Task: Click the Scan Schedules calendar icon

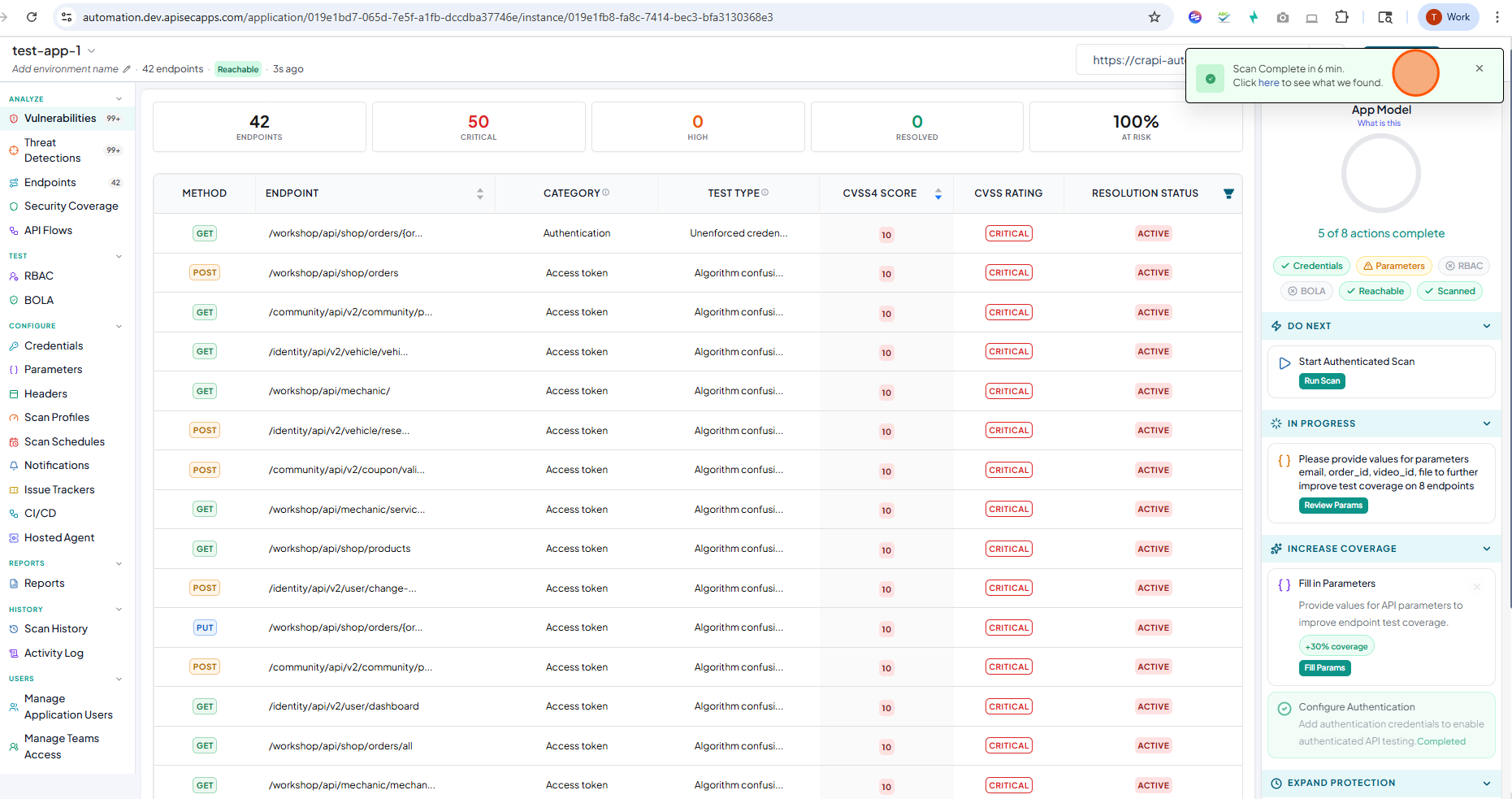Action: 14,442
